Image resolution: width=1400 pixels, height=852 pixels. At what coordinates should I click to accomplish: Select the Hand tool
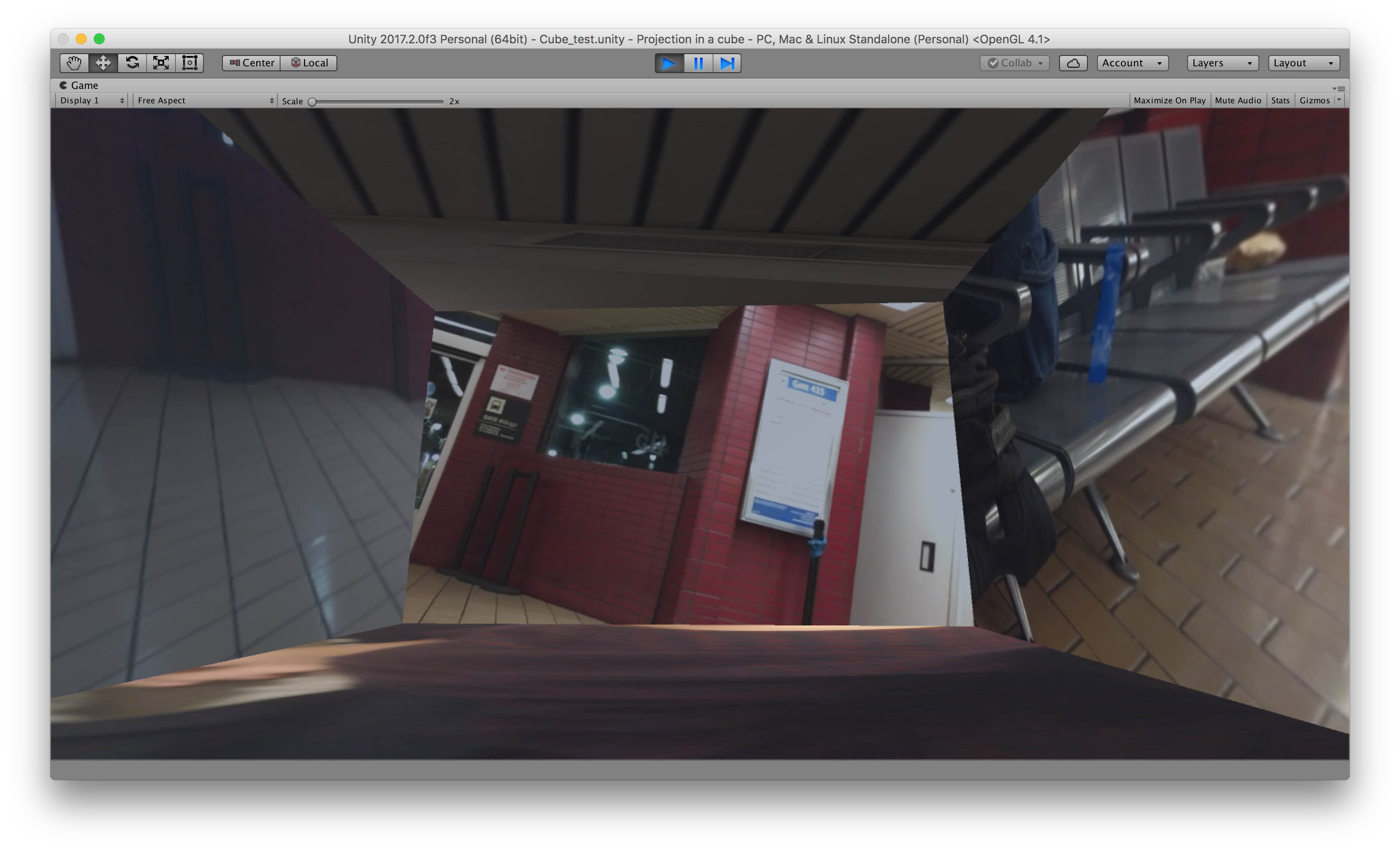click(74, 63)
